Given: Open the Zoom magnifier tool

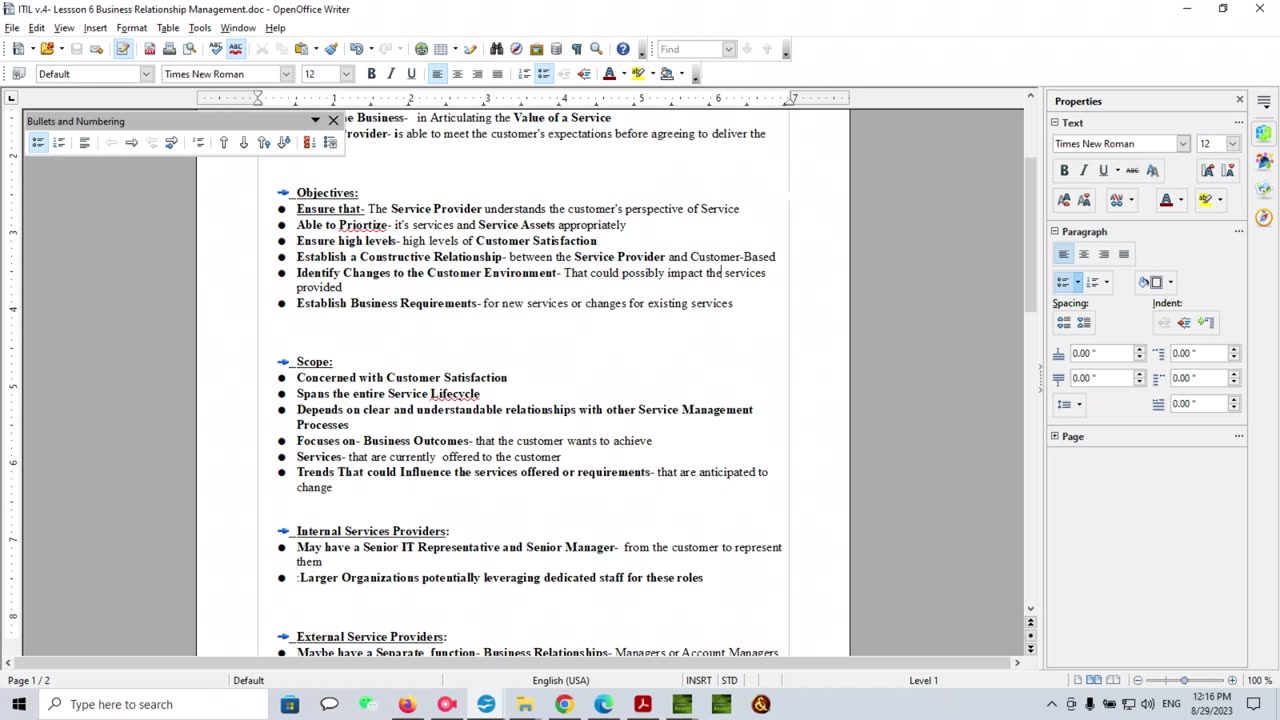Looking at the screenshot, I should pos(596,48).
